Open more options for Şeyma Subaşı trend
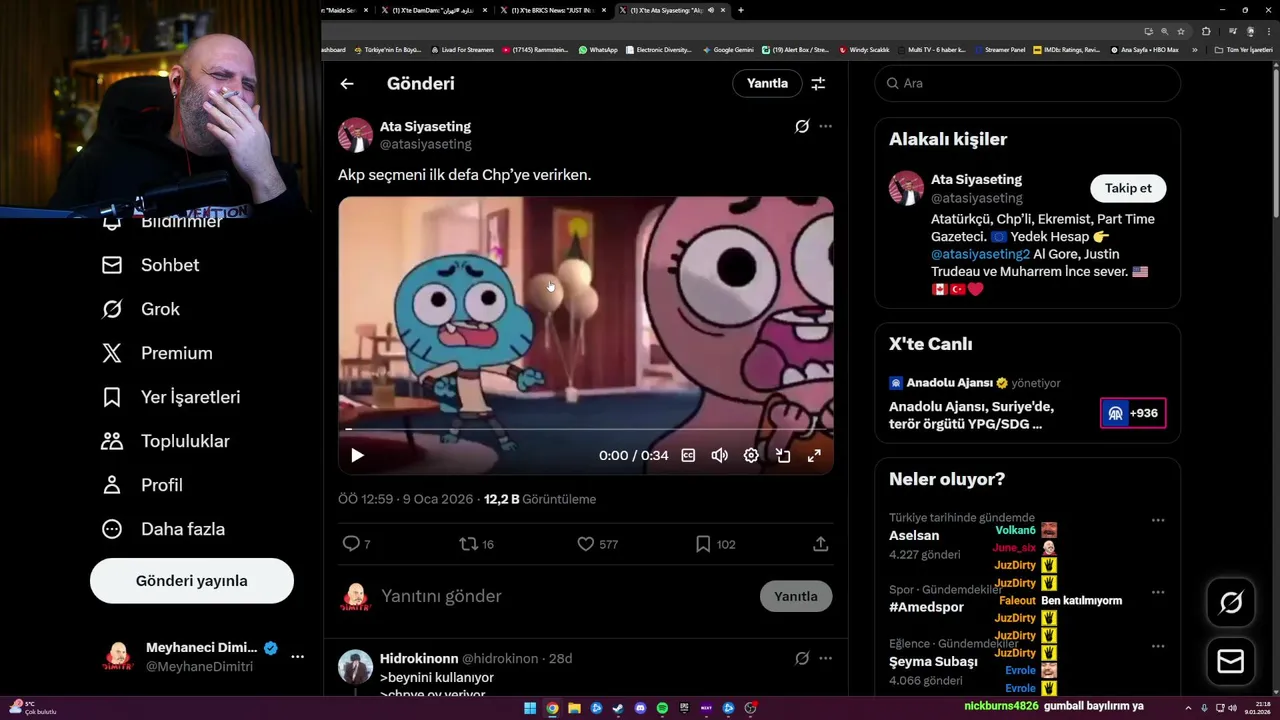 click(1158, 645)
